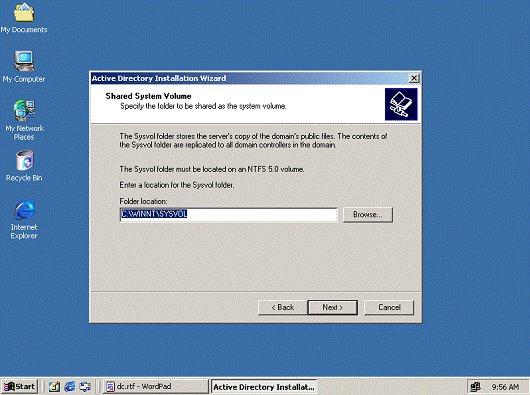
Task: Switch to dc.rtf - WordPad taskbar button
Action: coord(155,386)
